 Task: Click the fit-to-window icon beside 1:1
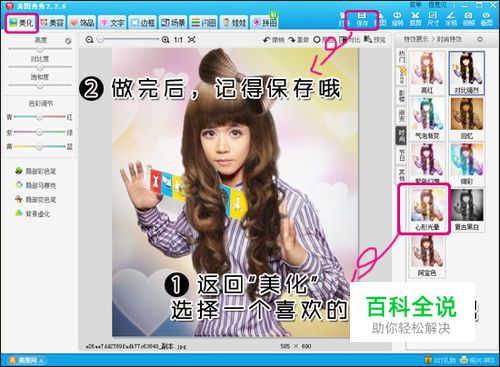click(192, 40)
